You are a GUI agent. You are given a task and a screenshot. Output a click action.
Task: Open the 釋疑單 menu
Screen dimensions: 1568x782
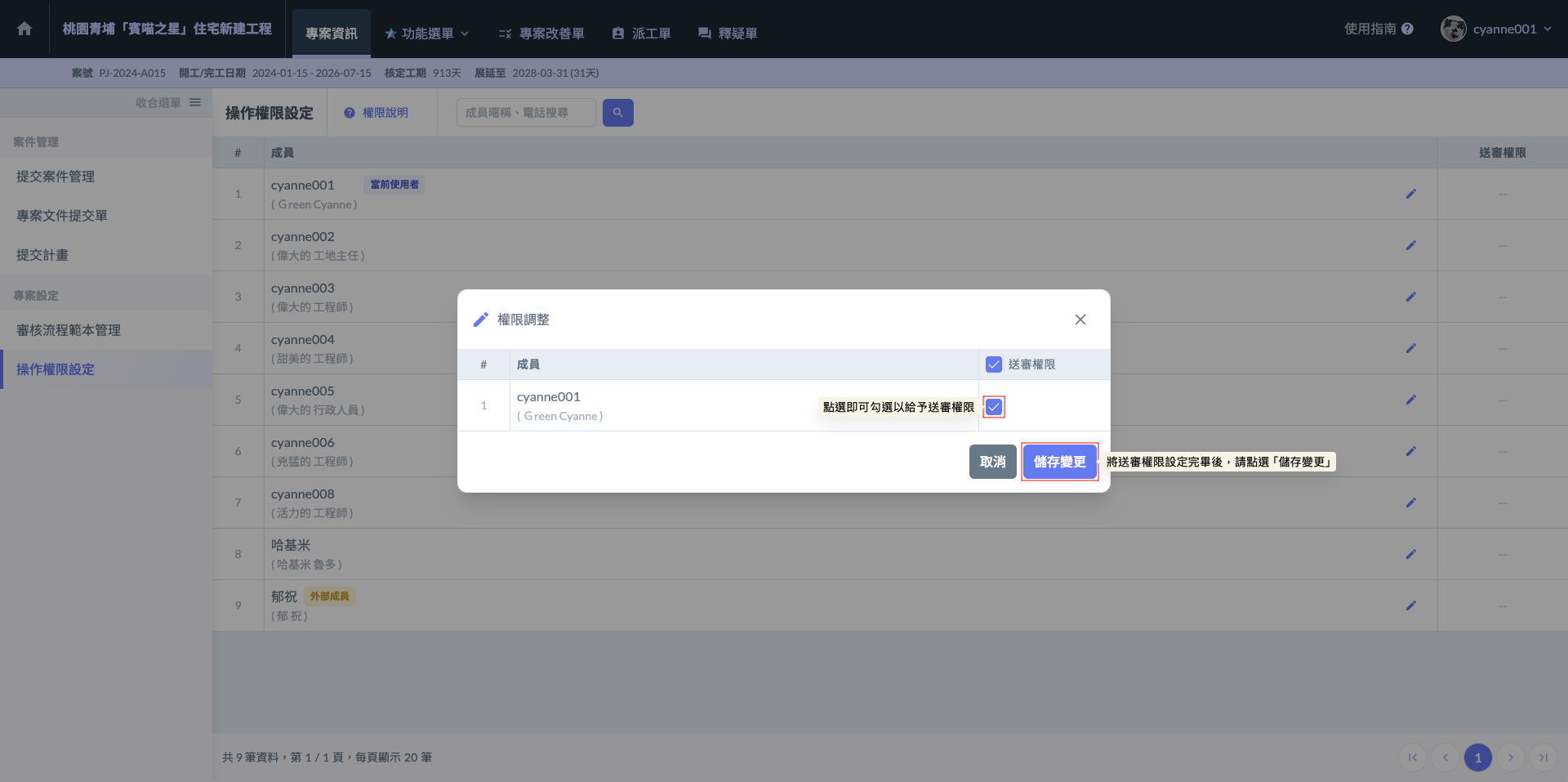pyautogui.click(x=728, y=34)
